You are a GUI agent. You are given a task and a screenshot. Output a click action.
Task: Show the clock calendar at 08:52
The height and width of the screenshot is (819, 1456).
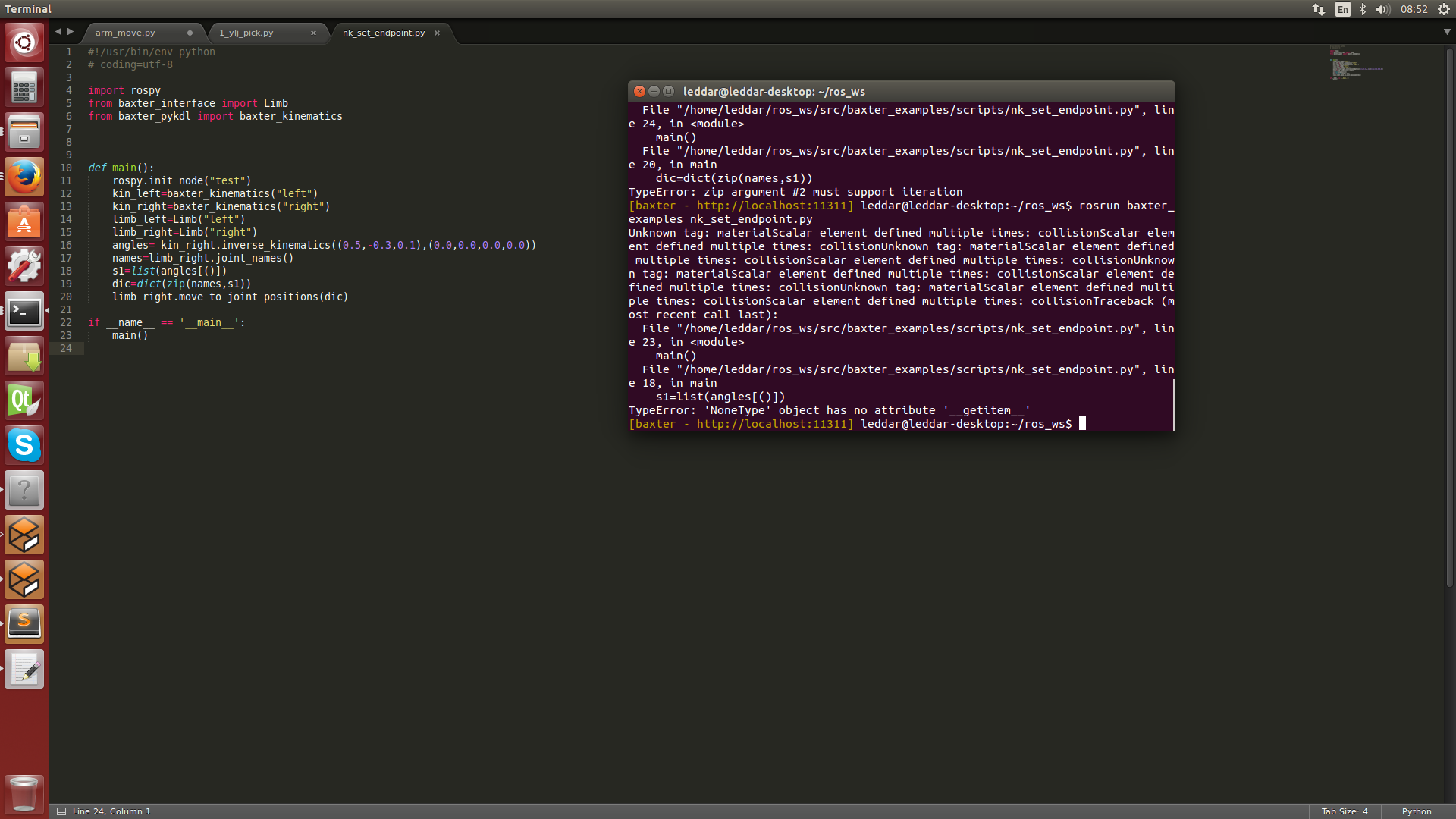[x=1414, y=9]
